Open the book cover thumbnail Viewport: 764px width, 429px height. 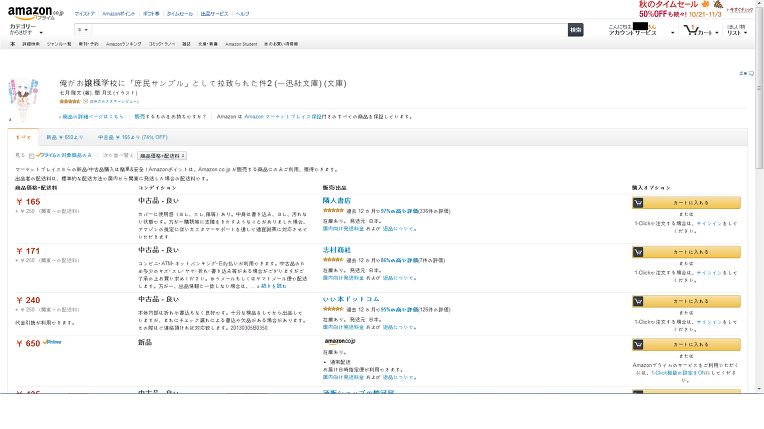tap(23, 100)
